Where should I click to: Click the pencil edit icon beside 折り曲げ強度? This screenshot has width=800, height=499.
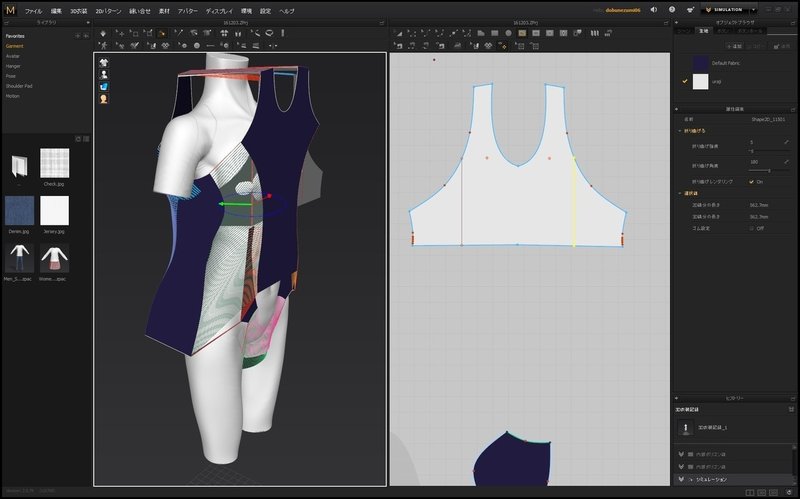(786, 142)
